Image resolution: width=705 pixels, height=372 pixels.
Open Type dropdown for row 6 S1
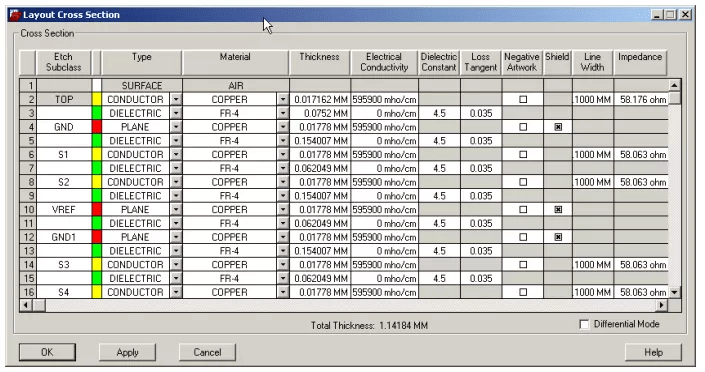click(x=176, y=154)
